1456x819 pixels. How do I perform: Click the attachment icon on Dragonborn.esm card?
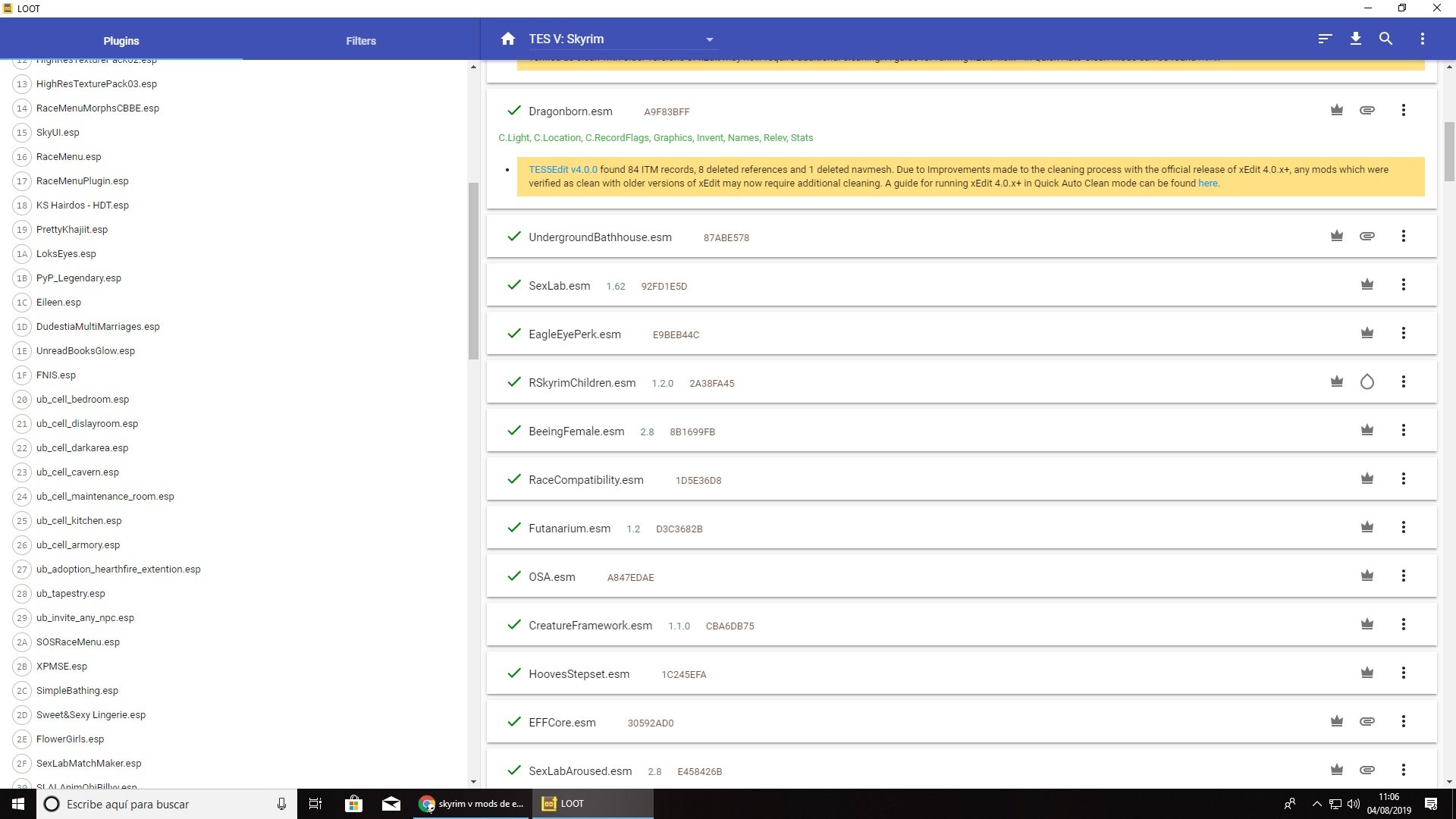[x=1367, y=110]
